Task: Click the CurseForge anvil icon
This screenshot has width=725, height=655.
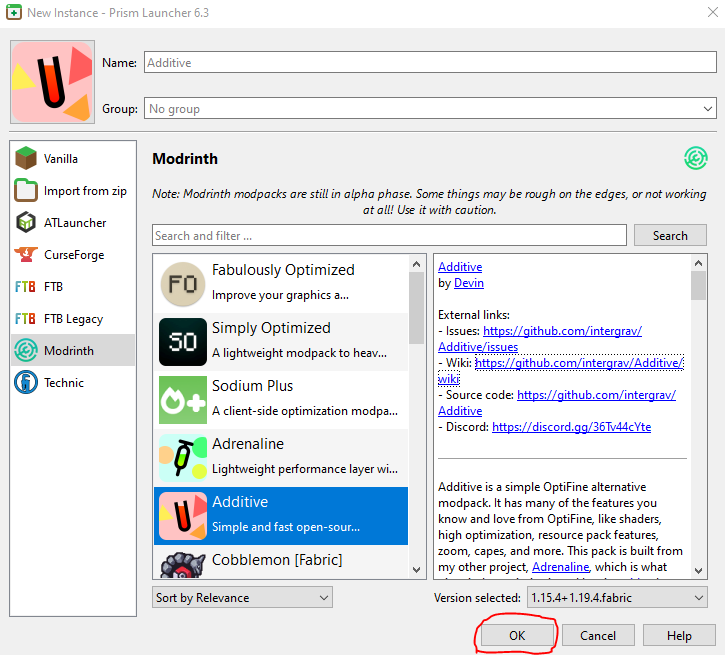Action: click(26, 254)
